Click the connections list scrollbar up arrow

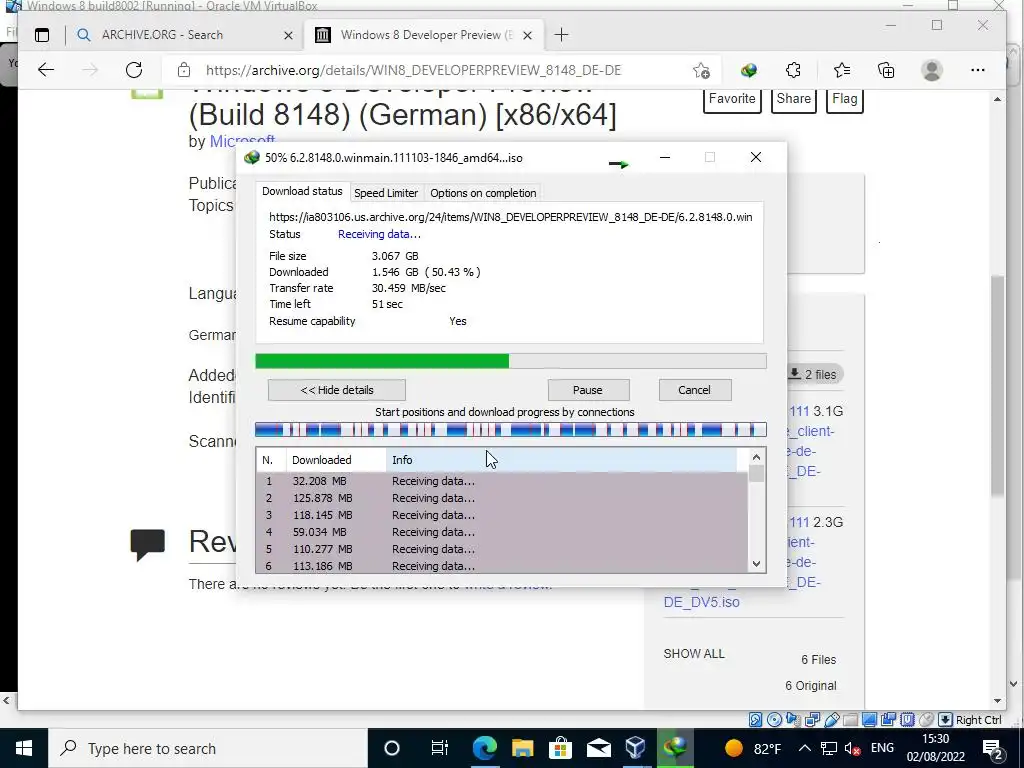(x=756, y=457)
